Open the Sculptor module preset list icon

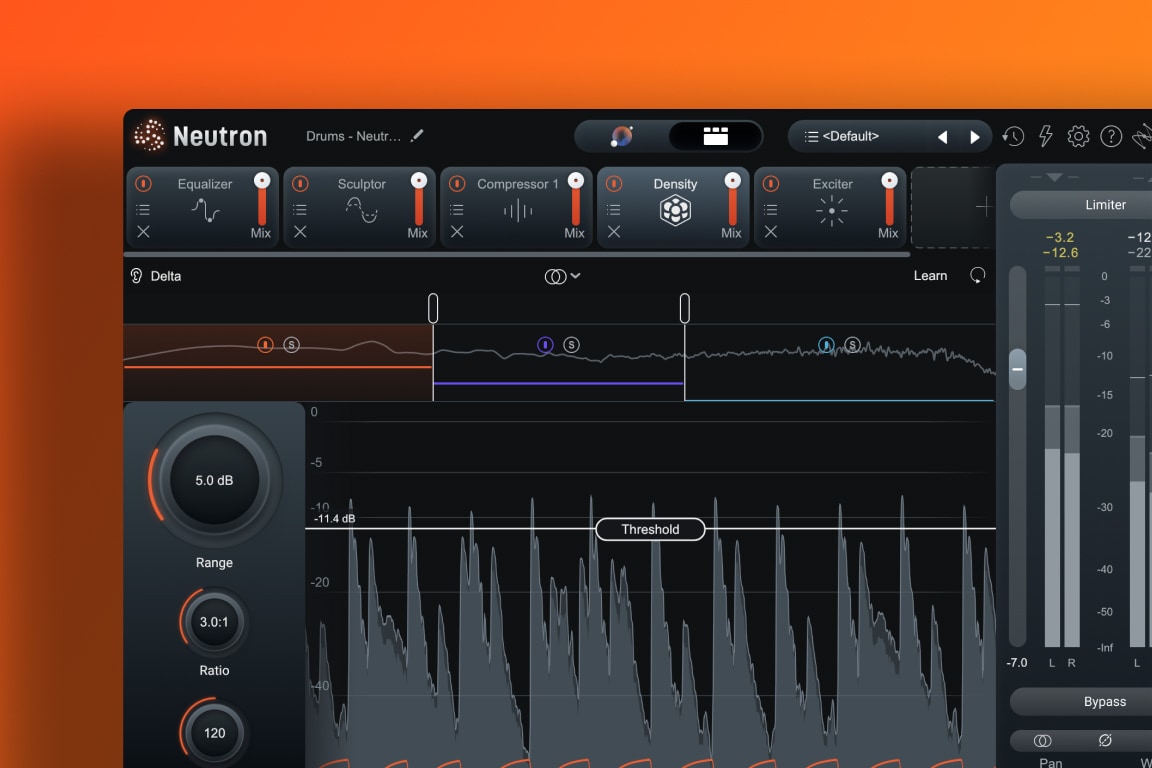(x=300, y=210)
